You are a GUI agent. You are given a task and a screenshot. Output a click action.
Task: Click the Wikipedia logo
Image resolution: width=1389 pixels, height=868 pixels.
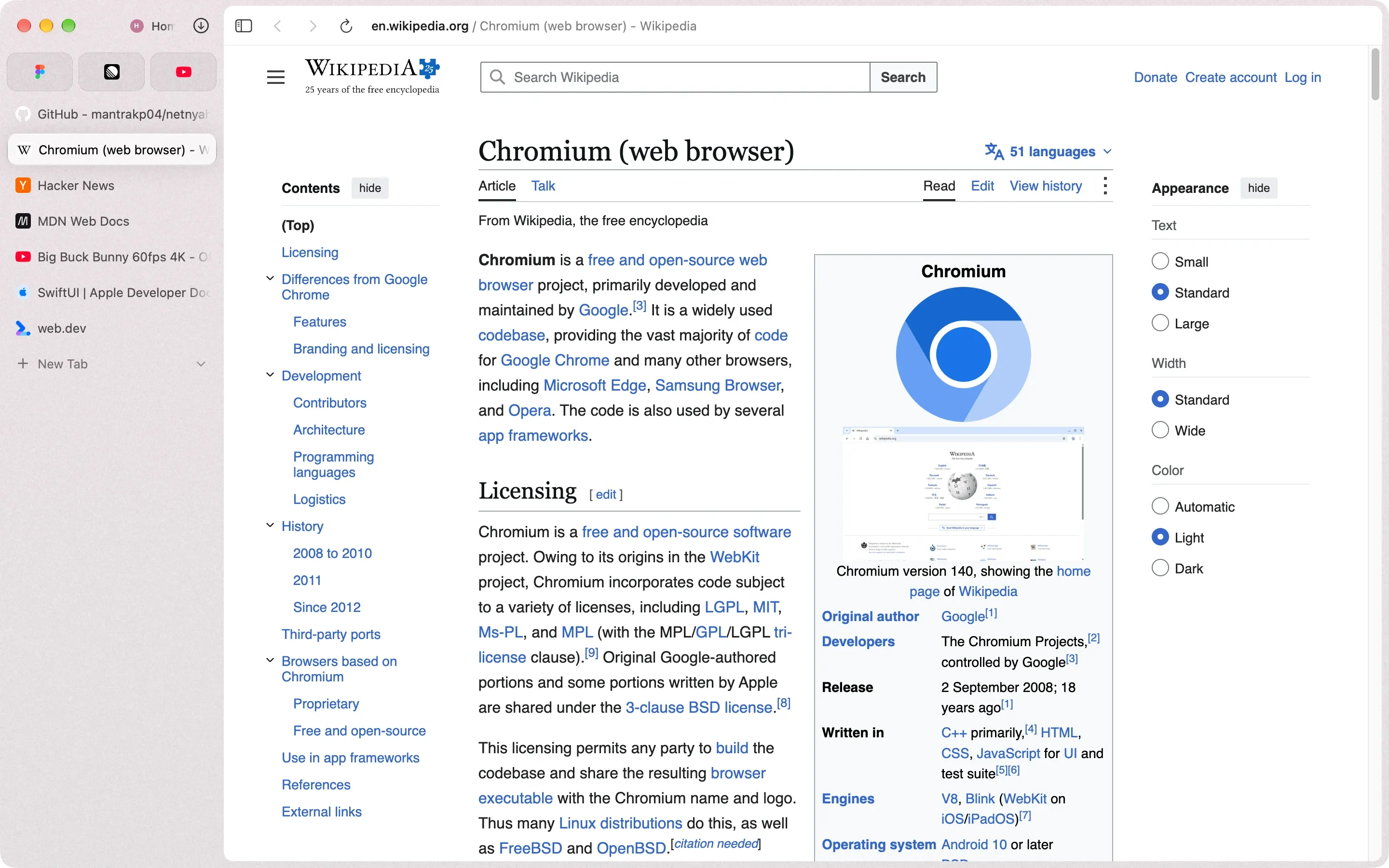click(x=372, y=76)
